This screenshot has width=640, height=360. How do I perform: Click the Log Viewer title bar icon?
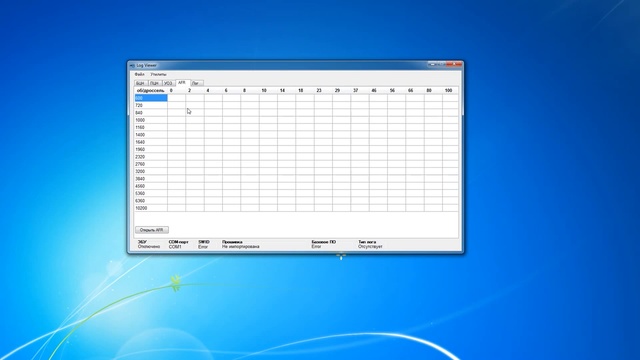pos(132,65)
